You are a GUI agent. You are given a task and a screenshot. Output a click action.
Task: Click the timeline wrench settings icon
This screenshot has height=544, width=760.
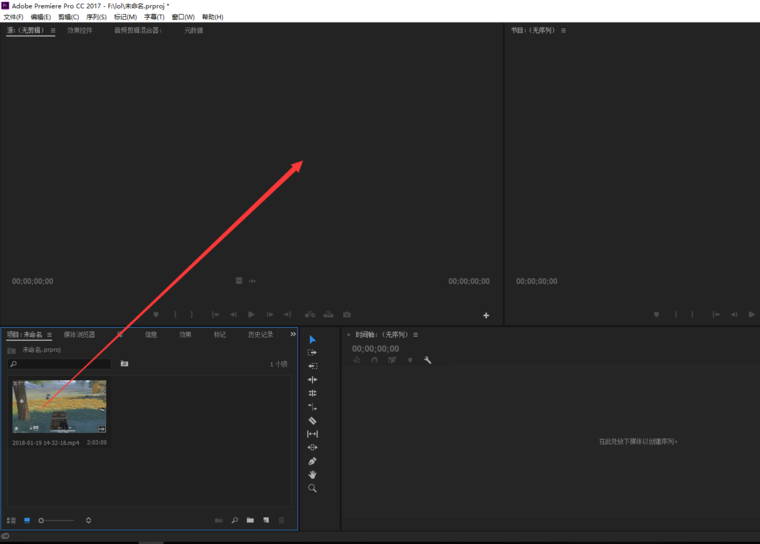click(x=427, y=360)
